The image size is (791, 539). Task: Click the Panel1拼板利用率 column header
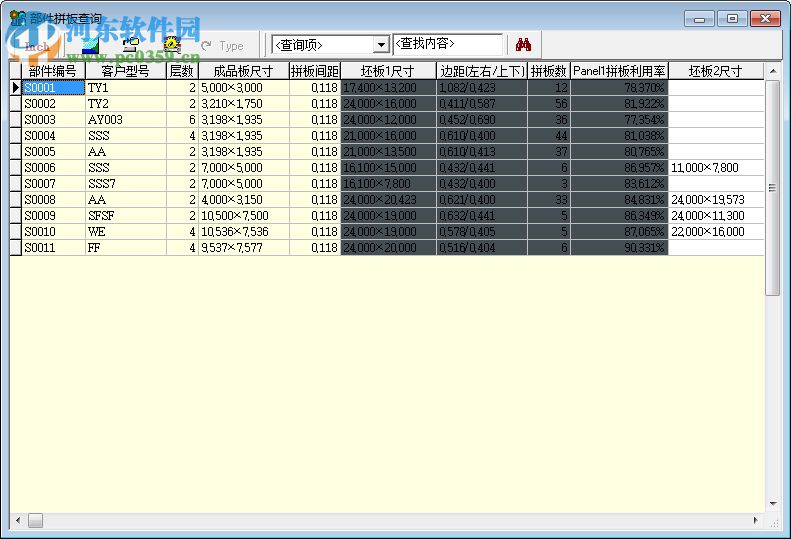click(x=619, y=71)
